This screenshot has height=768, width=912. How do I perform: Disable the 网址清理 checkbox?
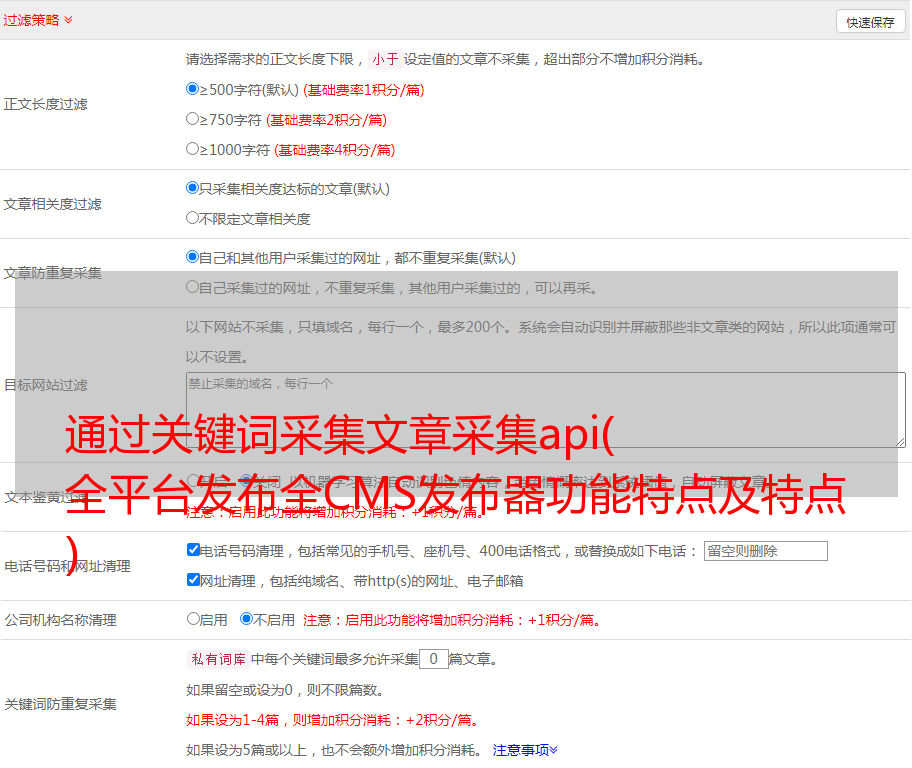194,580
